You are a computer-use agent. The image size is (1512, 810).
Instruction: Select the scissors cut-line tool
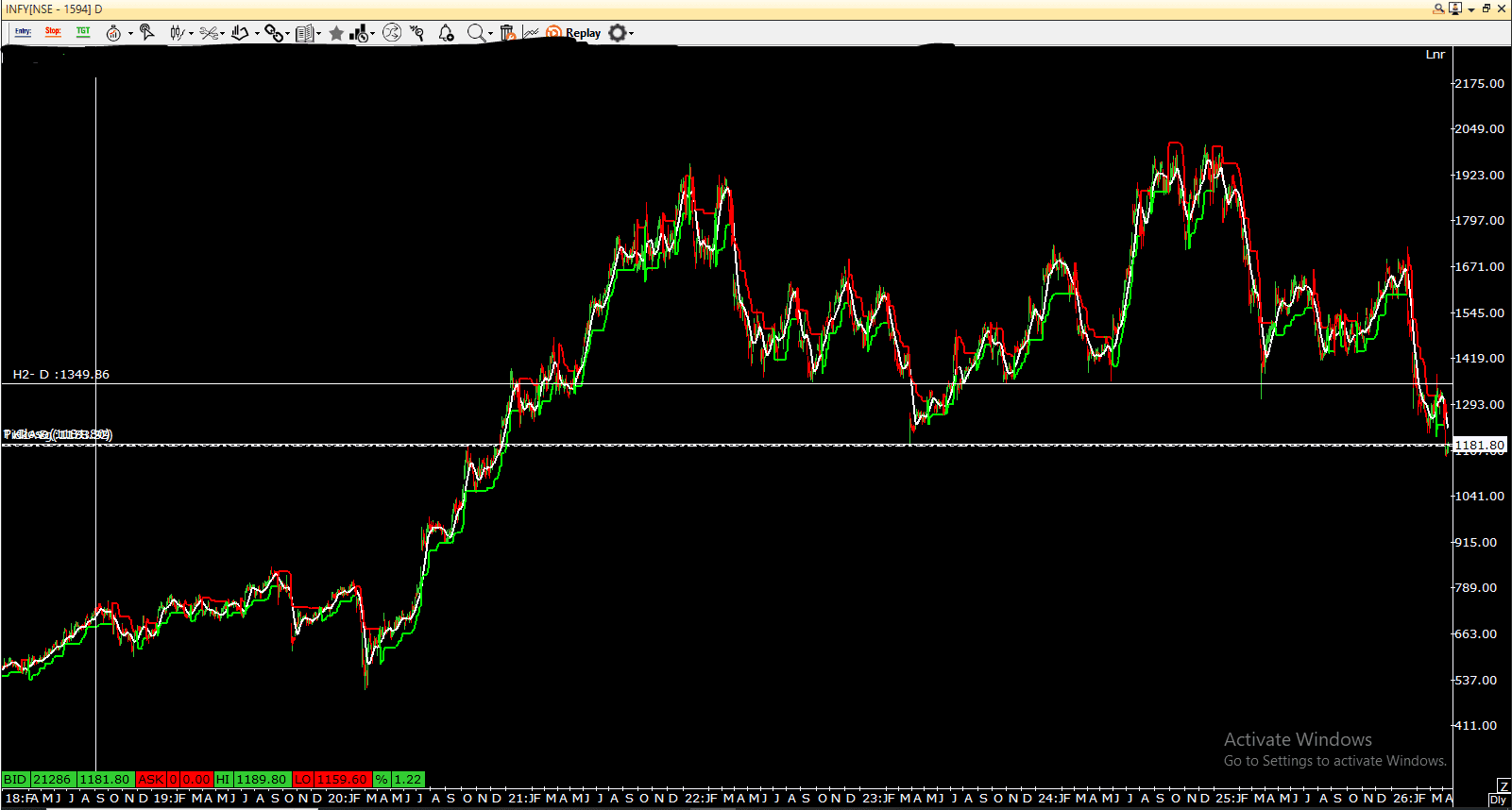[208, 33]
